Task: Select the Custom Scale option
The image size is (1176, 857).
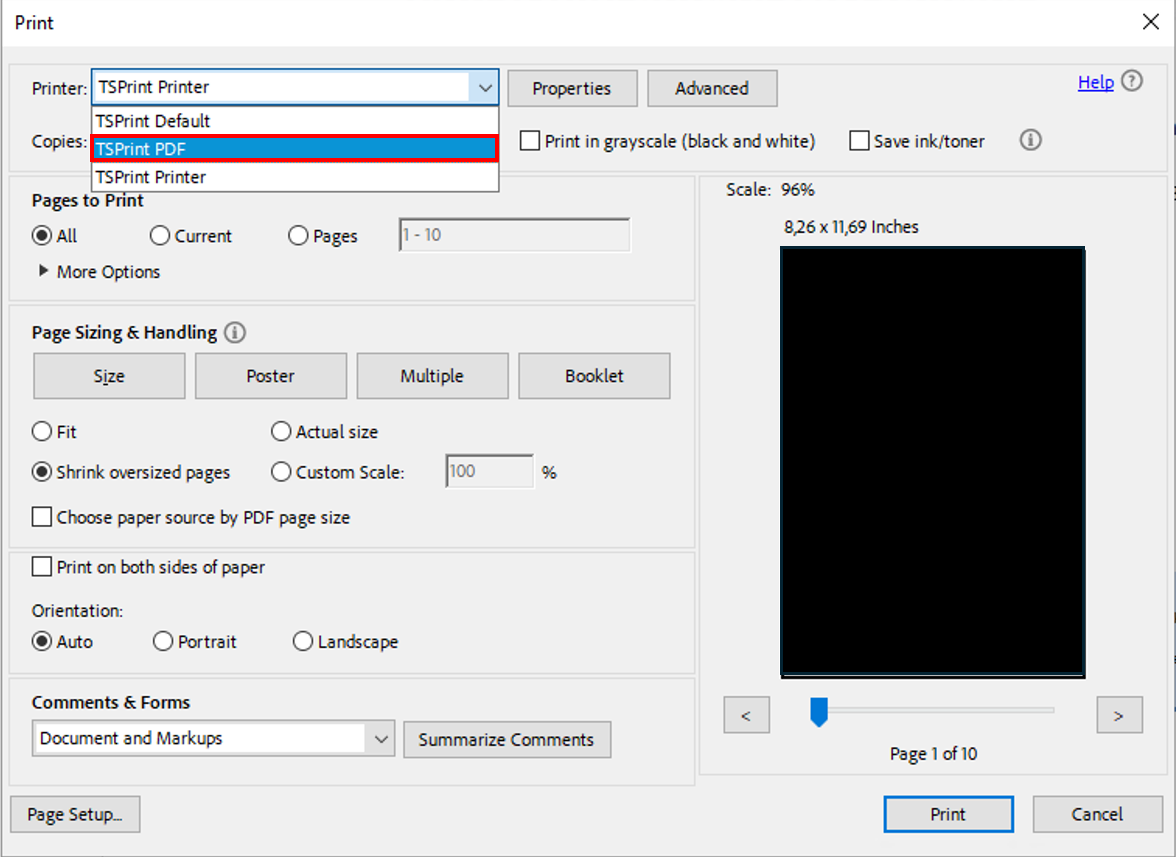Action: (x=281, y=472)
